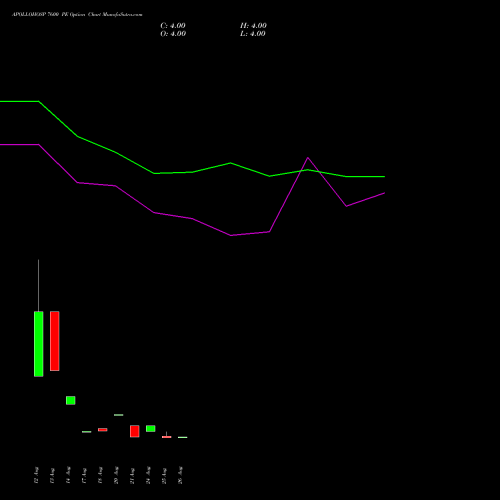Click the '26 Aug' date label

point(180,476)
